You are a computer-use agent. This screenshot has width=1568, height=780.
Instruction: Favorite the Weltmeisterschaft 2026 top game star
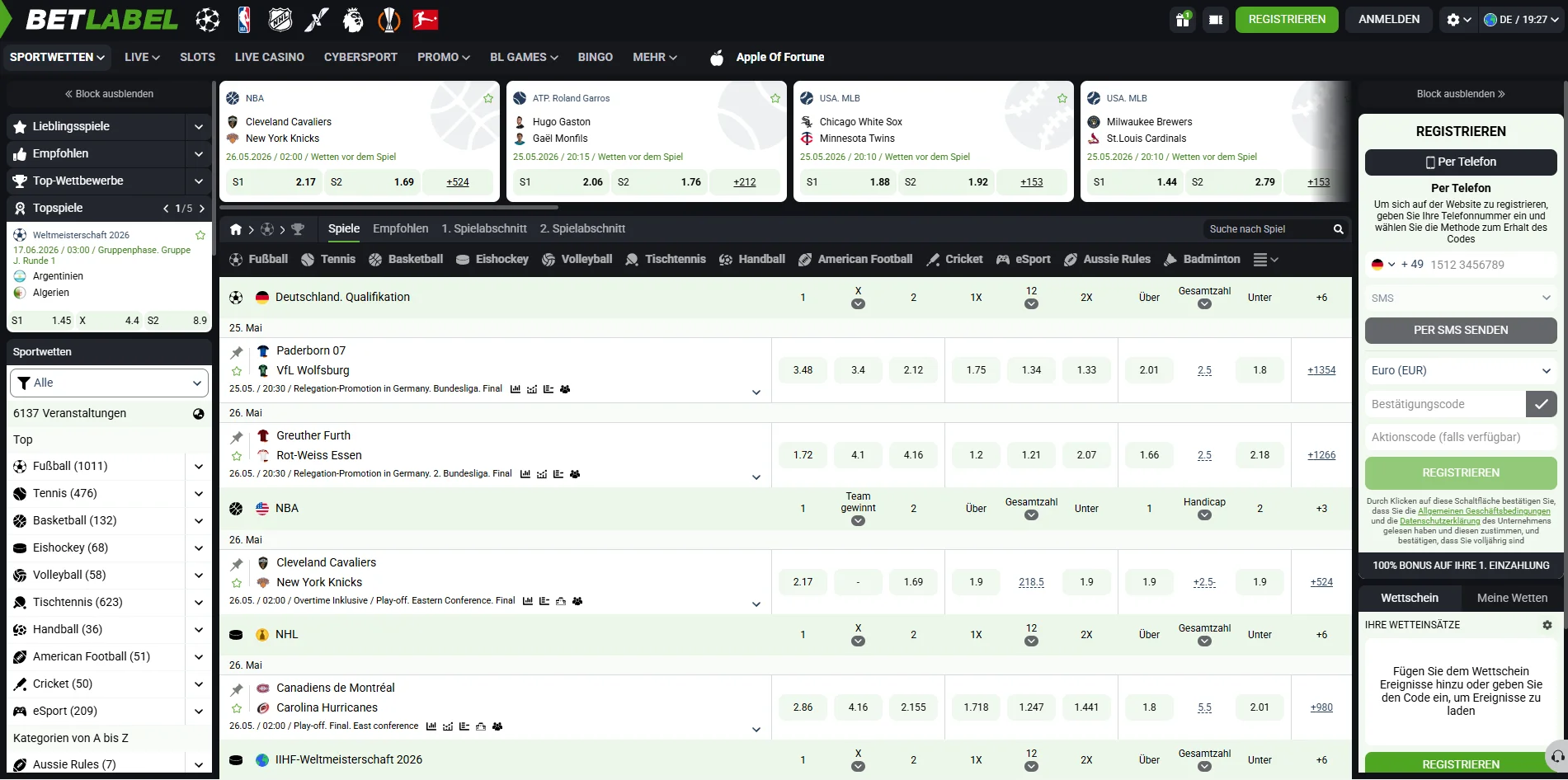[200, 235]
